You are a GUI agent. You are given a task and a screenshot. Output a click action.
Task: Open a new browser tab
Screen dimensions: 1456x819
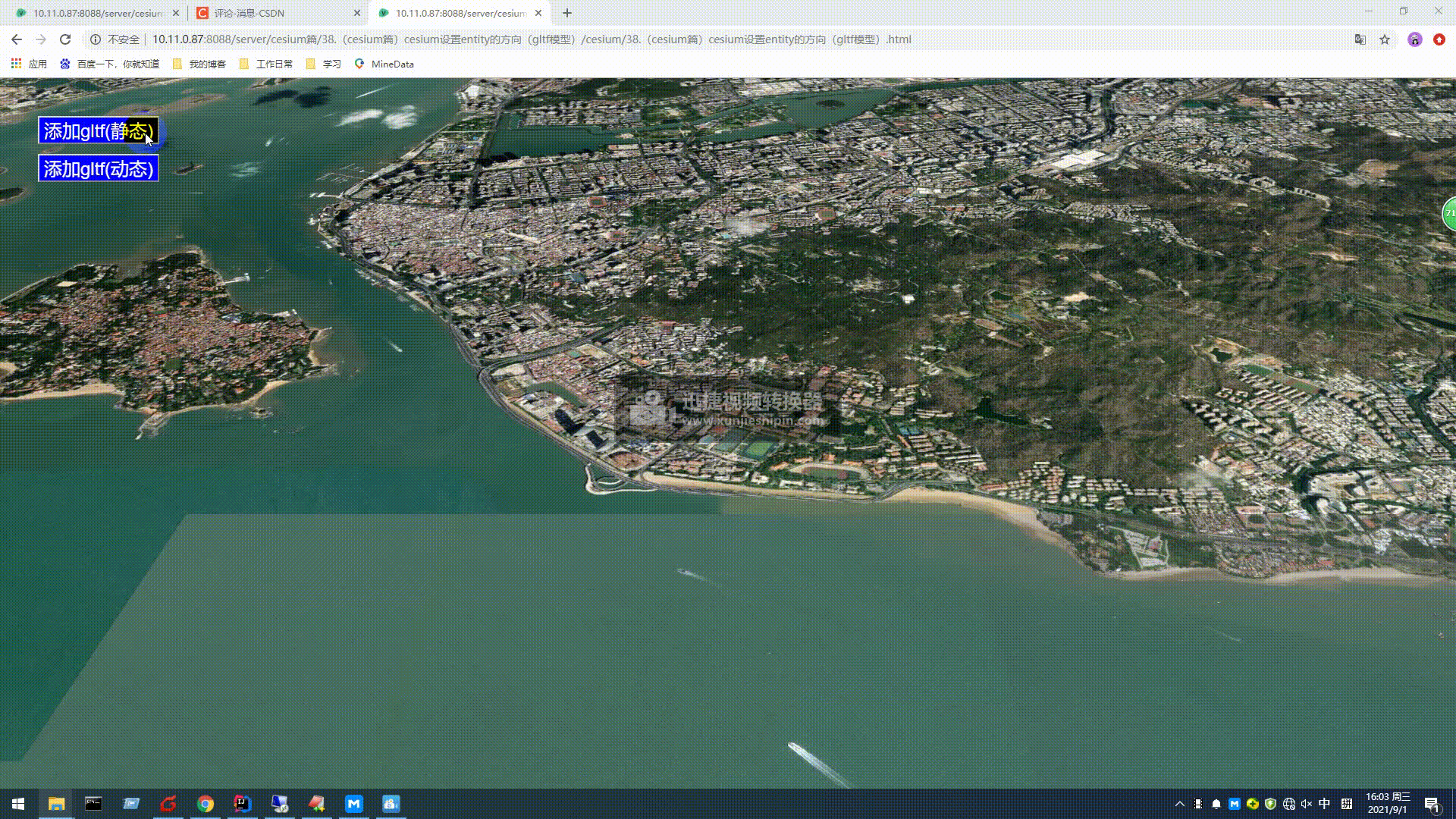567,13
